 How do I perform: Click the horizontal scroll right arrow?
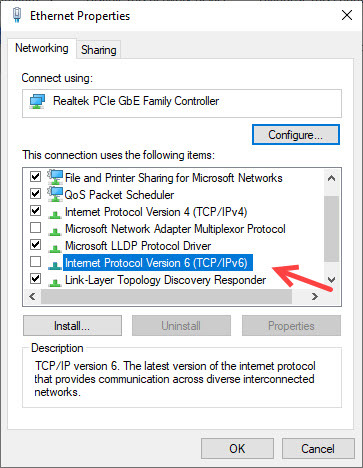pyautogui.click(x=314, y=297)
